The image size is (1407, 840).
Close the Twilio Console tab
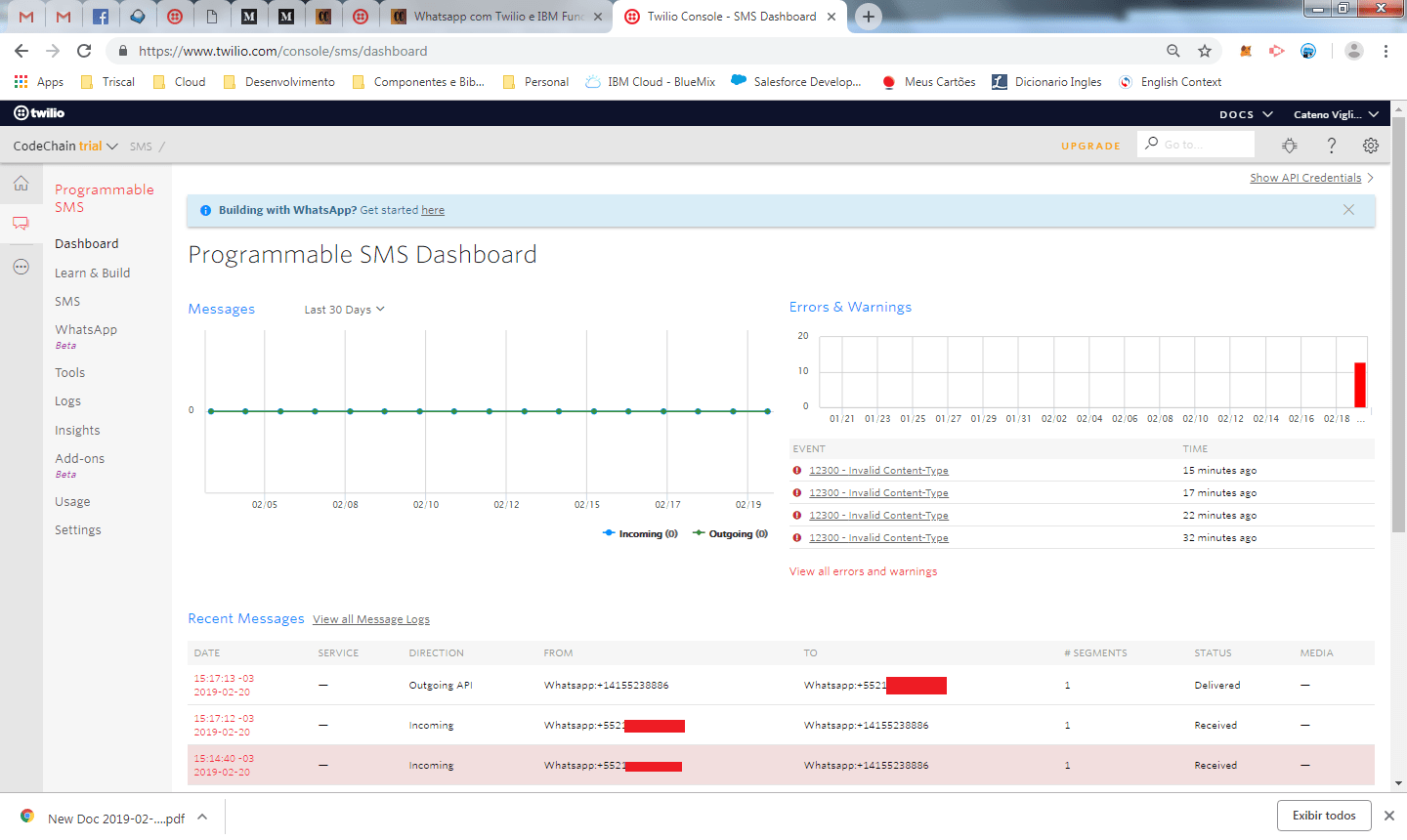pyautogui.click(x=831, y=17)
